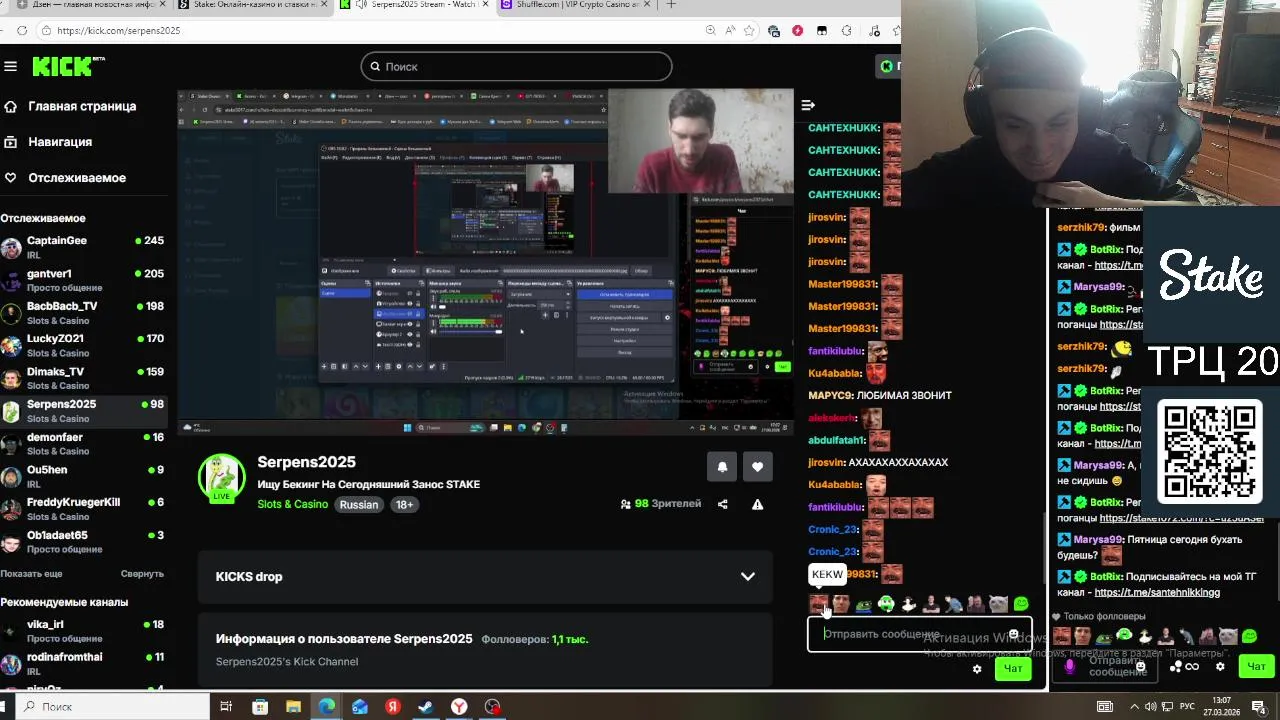Image resolution: width=1280 pixels, height=720 pixels.
Task: Open recommended channel rodinafromthai
Action: (x=82, y=664)
